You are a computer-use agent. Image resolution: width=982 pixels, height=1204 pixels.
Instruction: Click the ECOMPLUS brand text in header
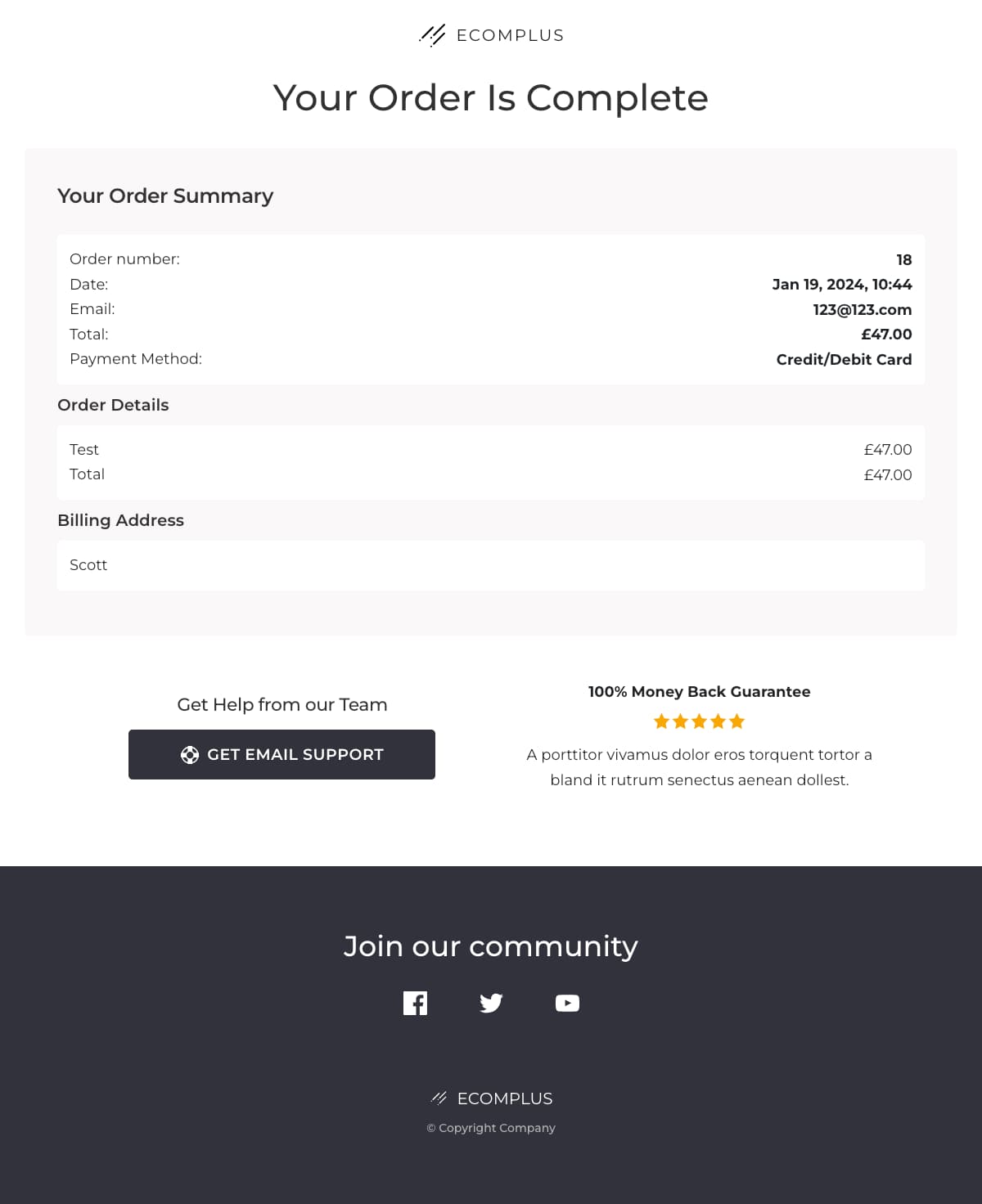coord(510,35)
